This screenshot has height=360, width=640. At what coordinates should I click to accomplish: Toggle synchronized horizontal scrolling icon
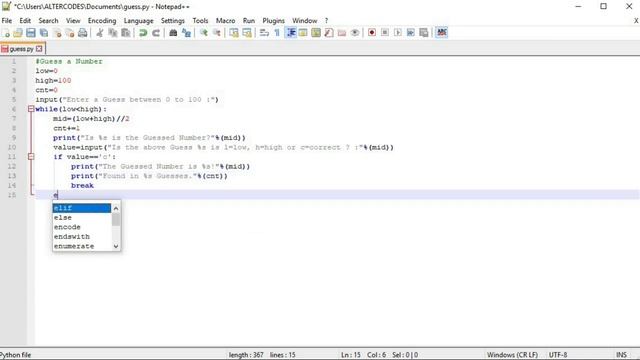(x=247, y=33)
